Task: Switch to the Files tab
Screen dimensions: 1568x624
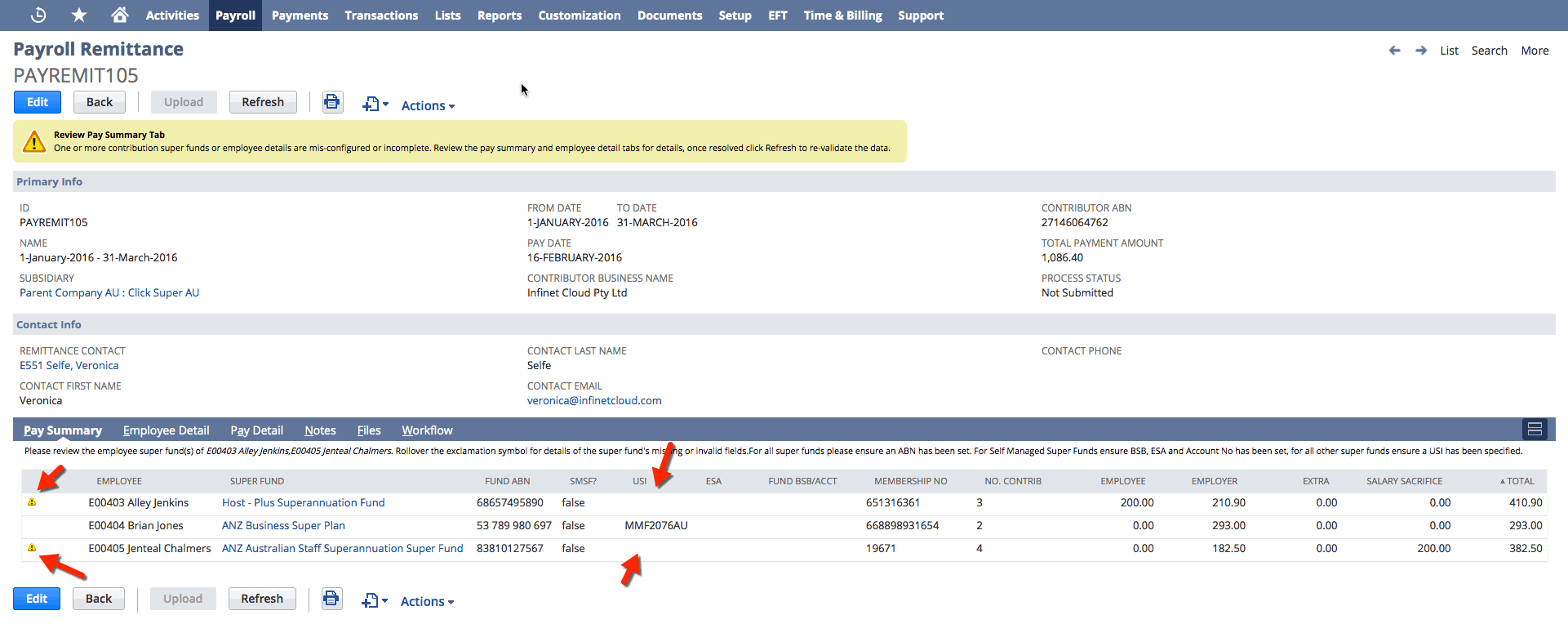Action: 369,430
